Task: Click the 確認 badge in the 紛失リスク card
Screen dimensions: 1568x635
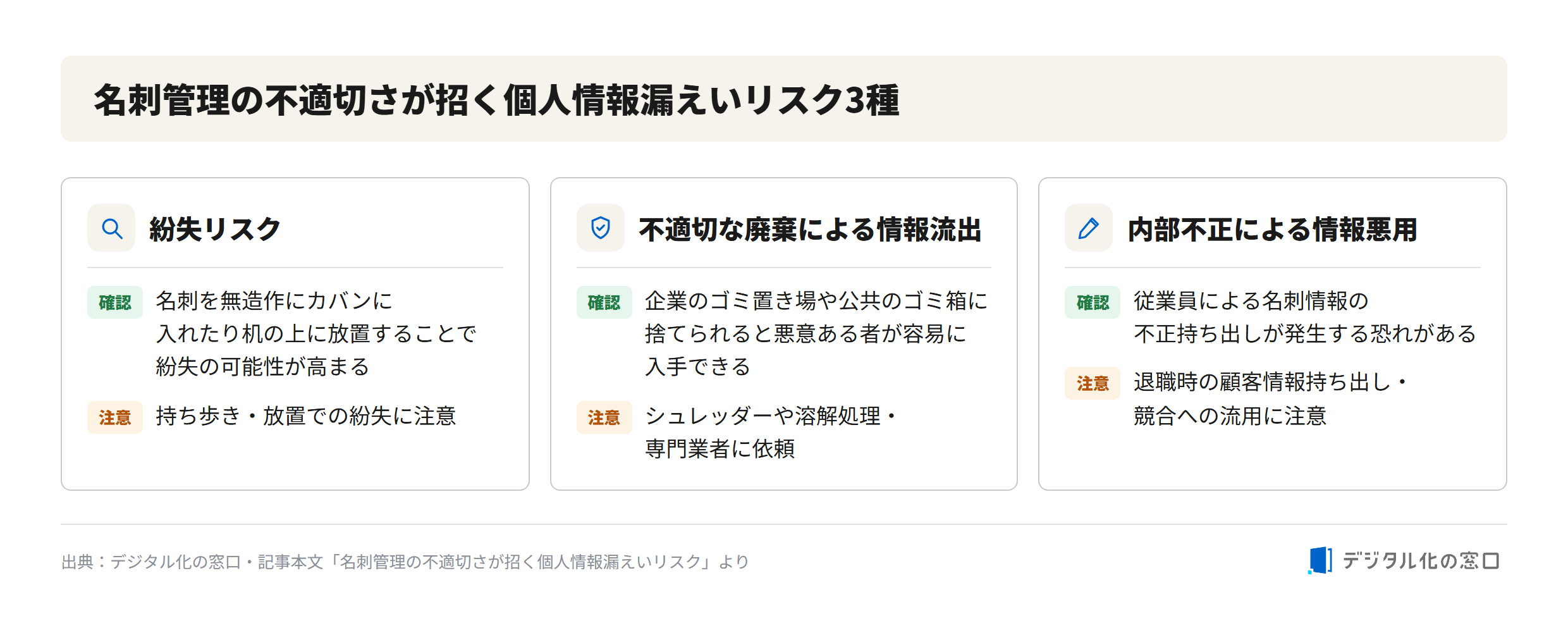Action: (x=115, y=302)
